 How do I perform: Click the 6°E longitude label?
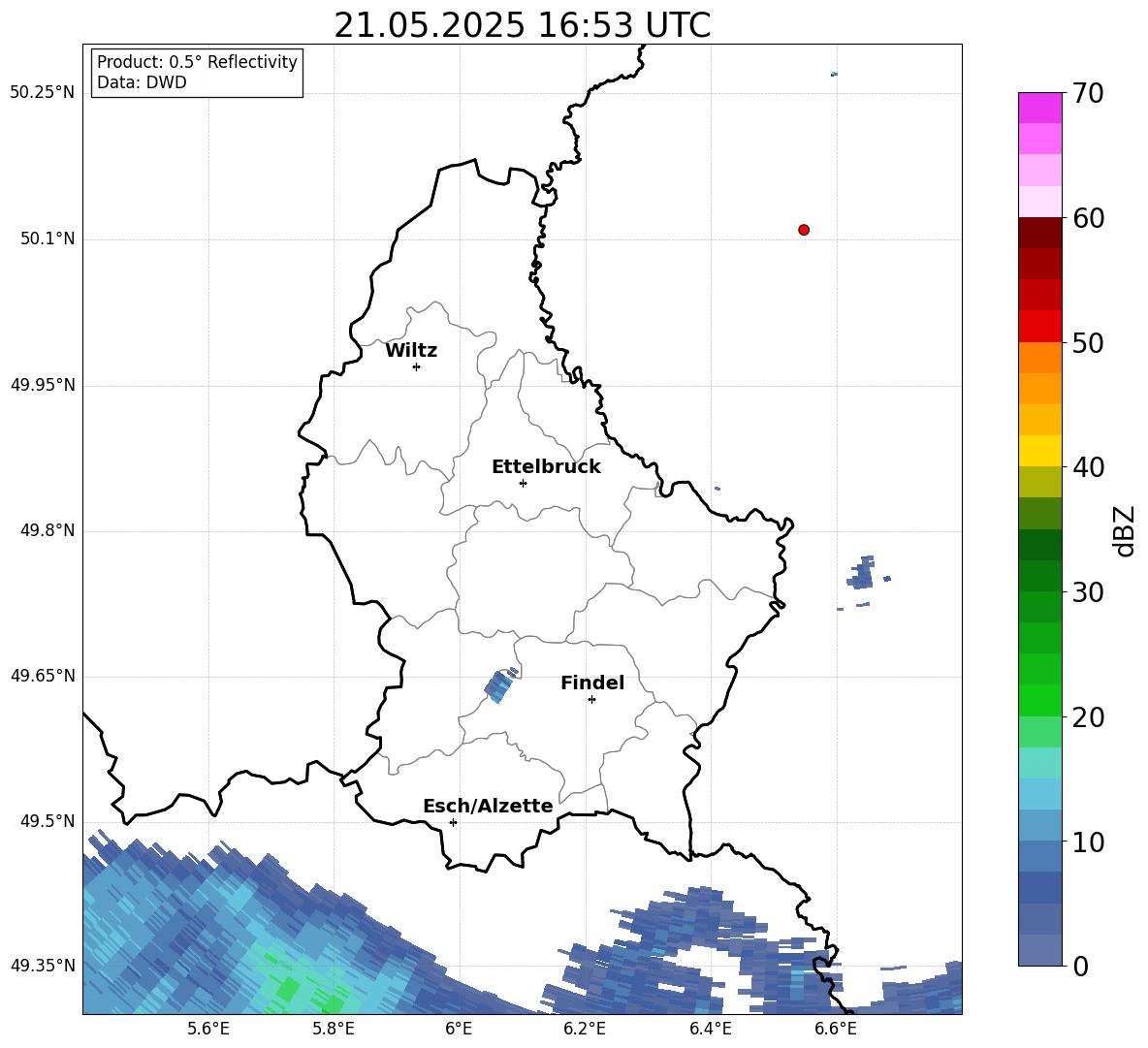(x=459, y=1029)
